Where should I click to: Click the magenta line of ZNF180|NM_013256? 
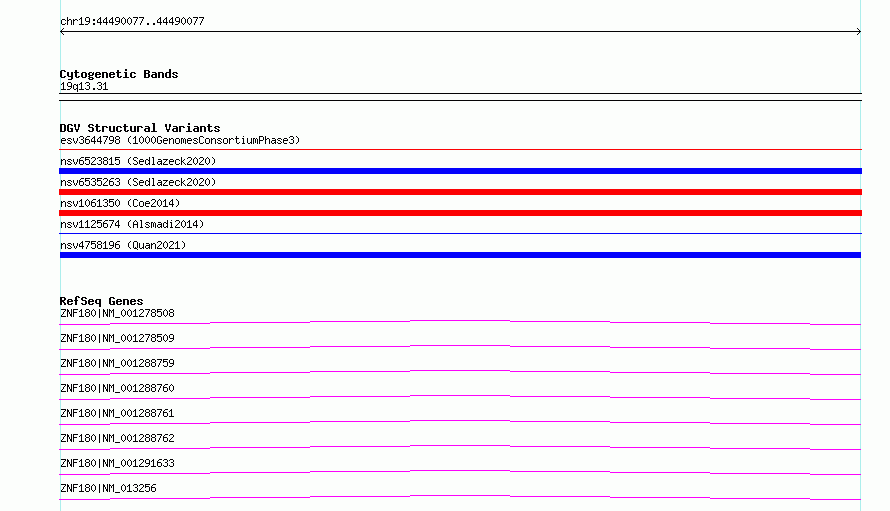[460, 497]
